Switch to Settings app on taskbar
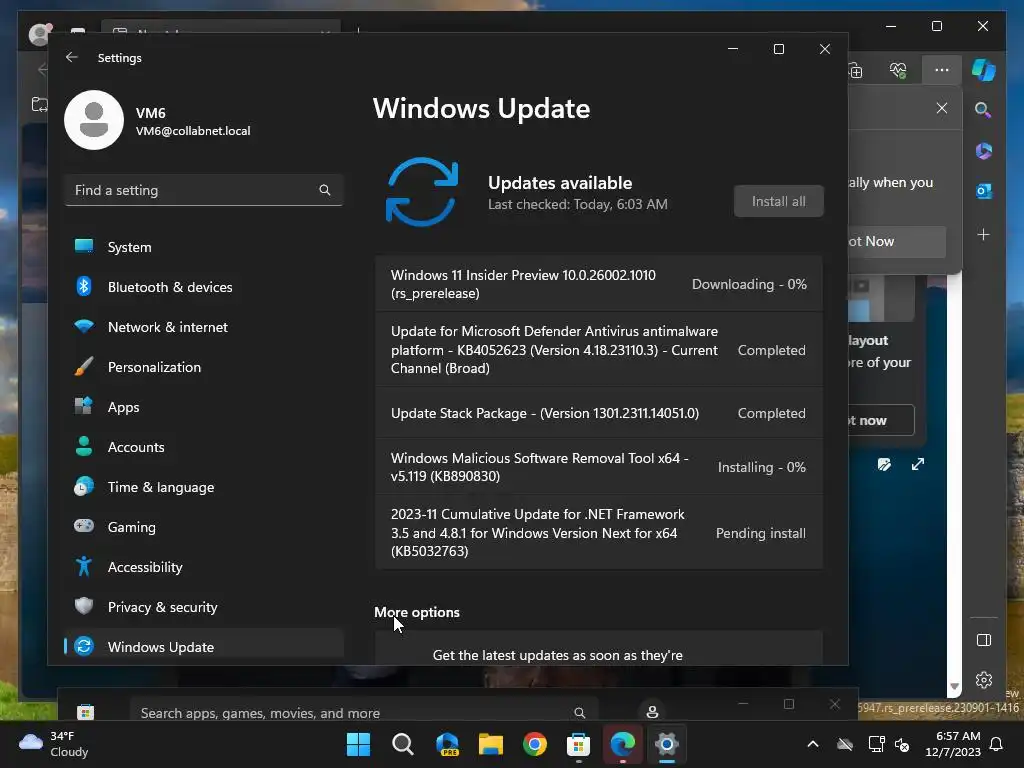This screenshot has height=768, width=1024. (667, 744)
